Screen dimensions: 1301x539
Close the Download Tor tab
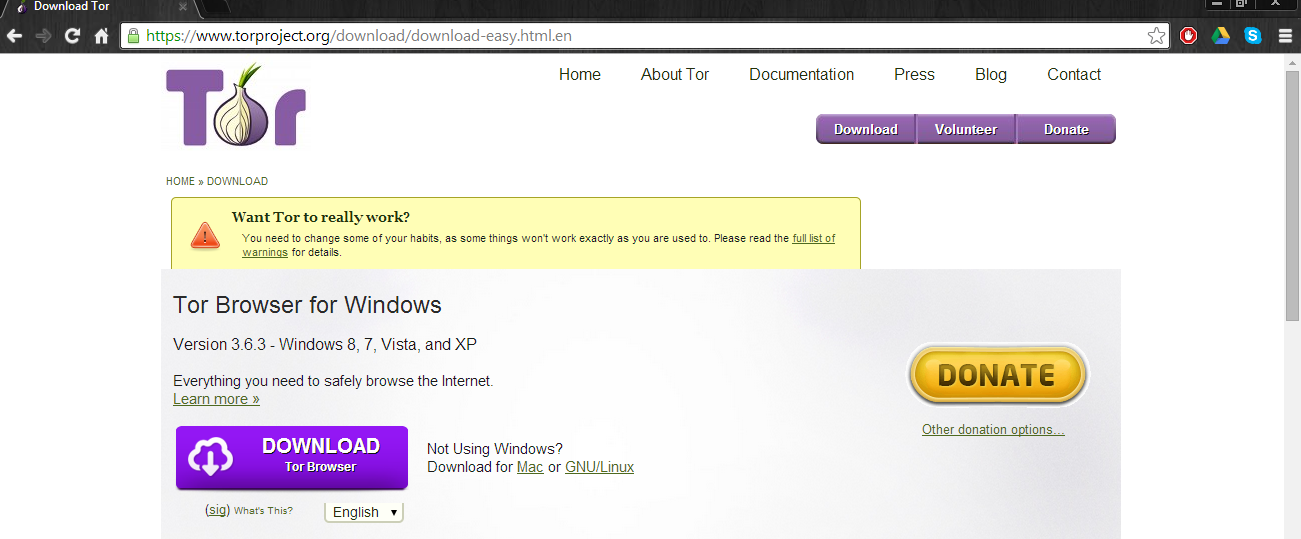pos(183,7)
